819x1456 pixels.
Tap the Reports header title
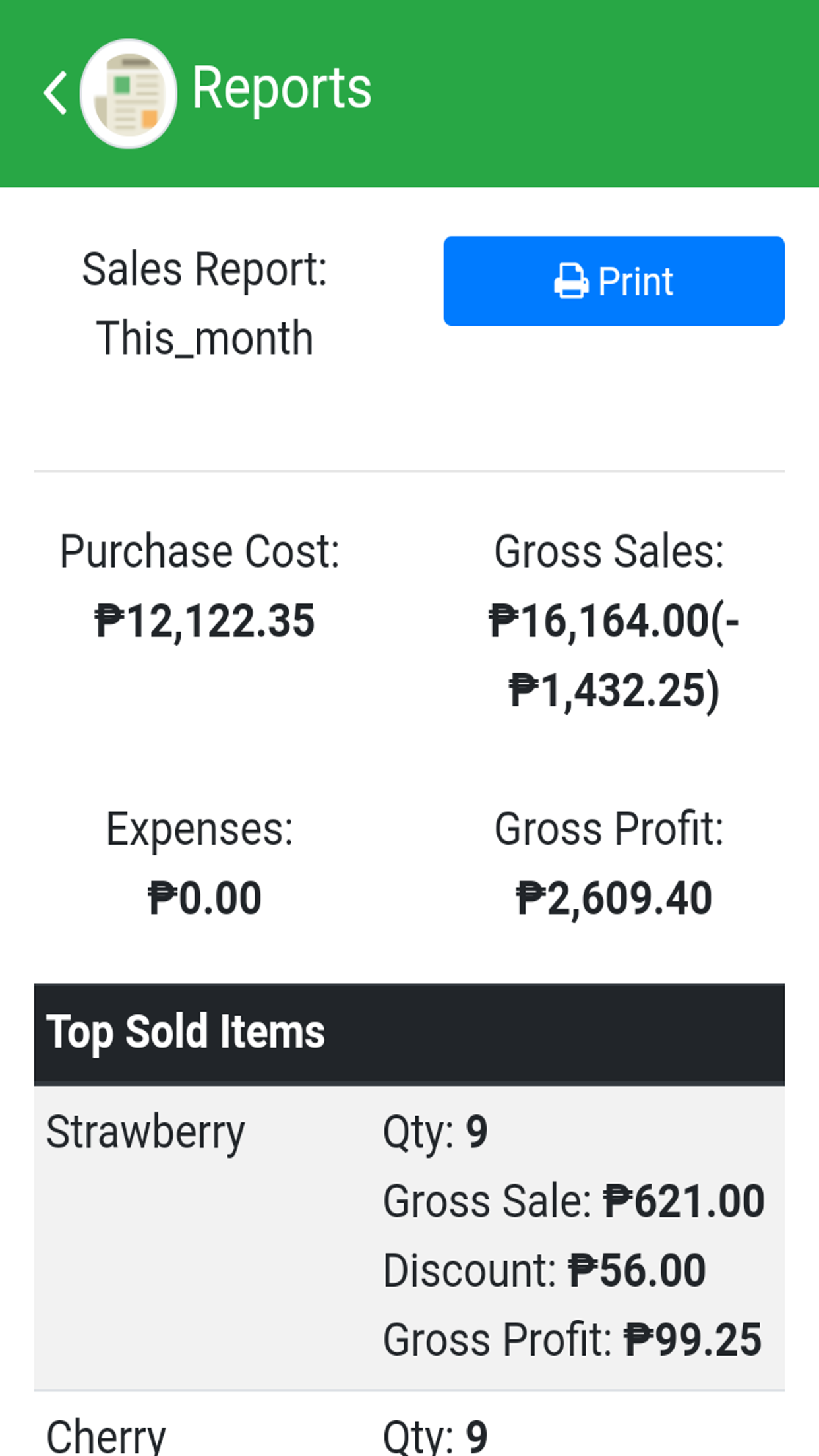[282, 88]
